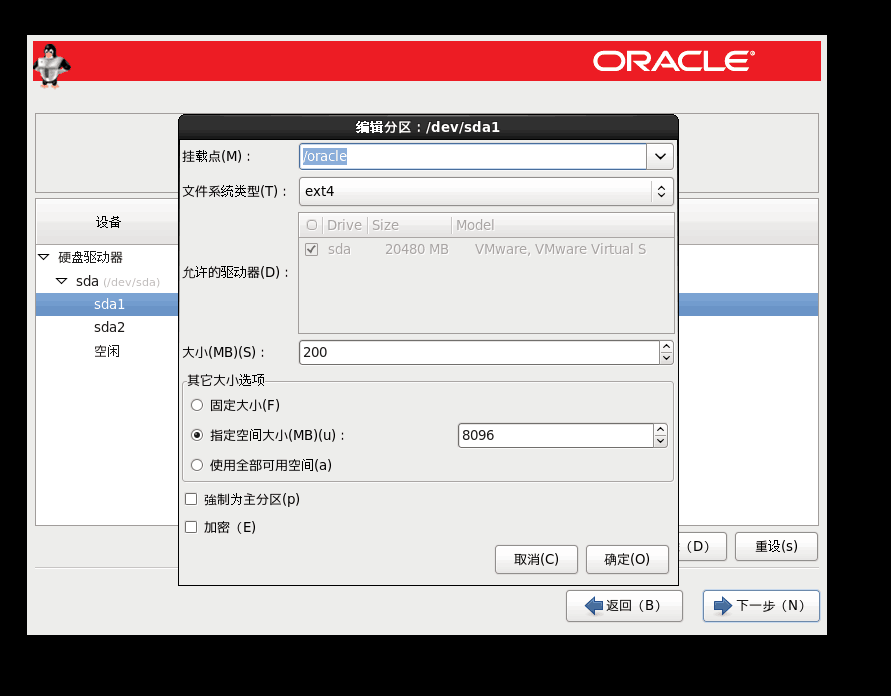
Task: Select sda2 partition in device tree
Action: click(109, 327)
